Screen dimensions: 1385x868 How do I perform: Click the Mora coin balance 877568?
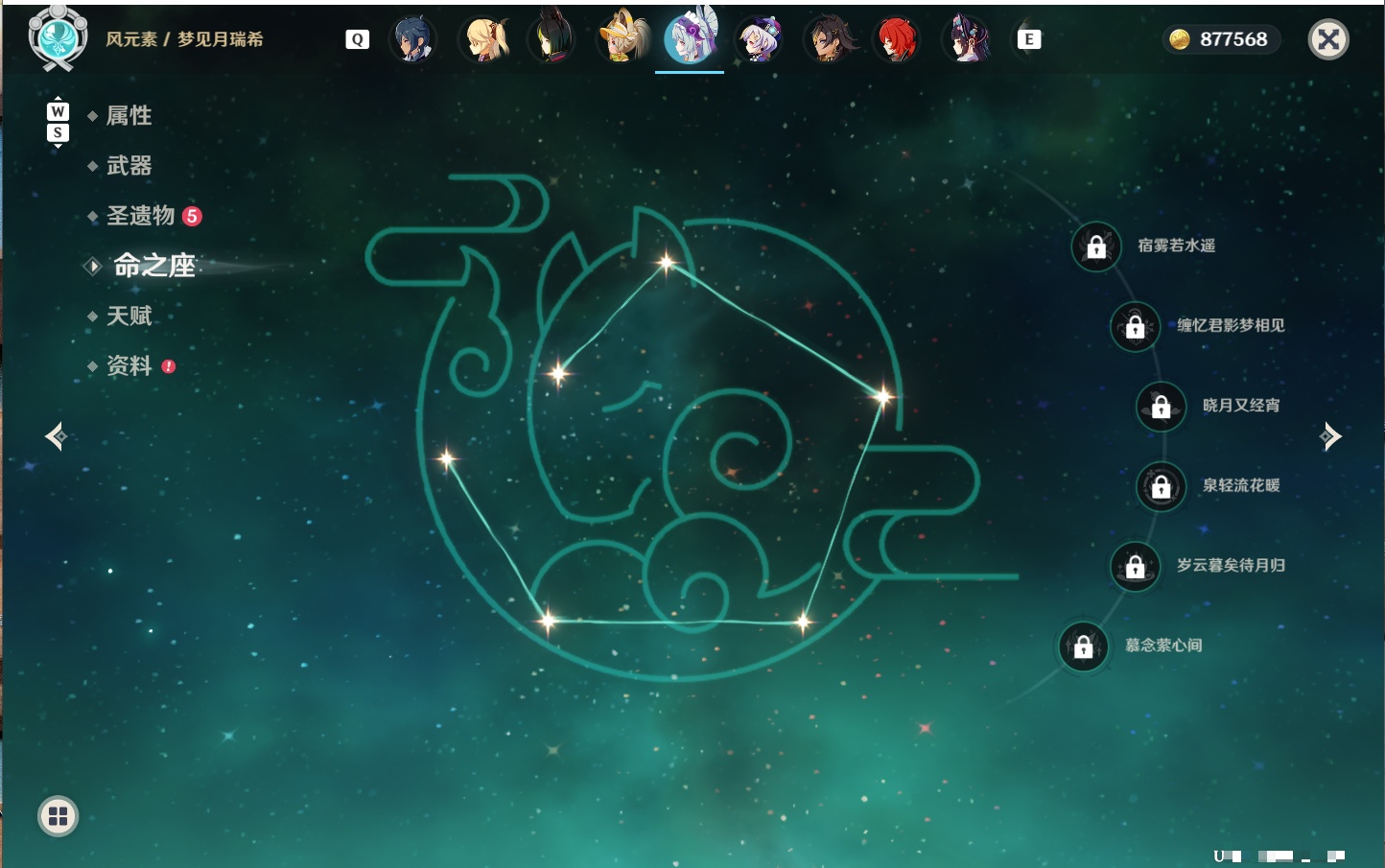point(1221,39)
